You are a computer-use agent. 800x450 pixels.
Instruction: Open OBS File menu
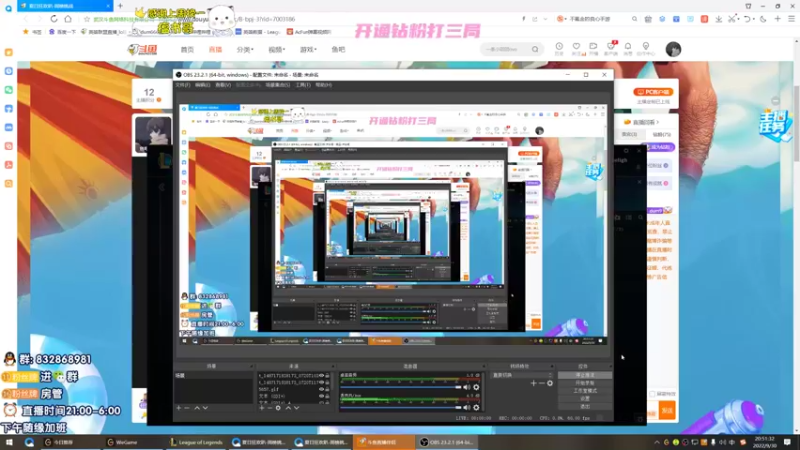click(x=183, y=85)
